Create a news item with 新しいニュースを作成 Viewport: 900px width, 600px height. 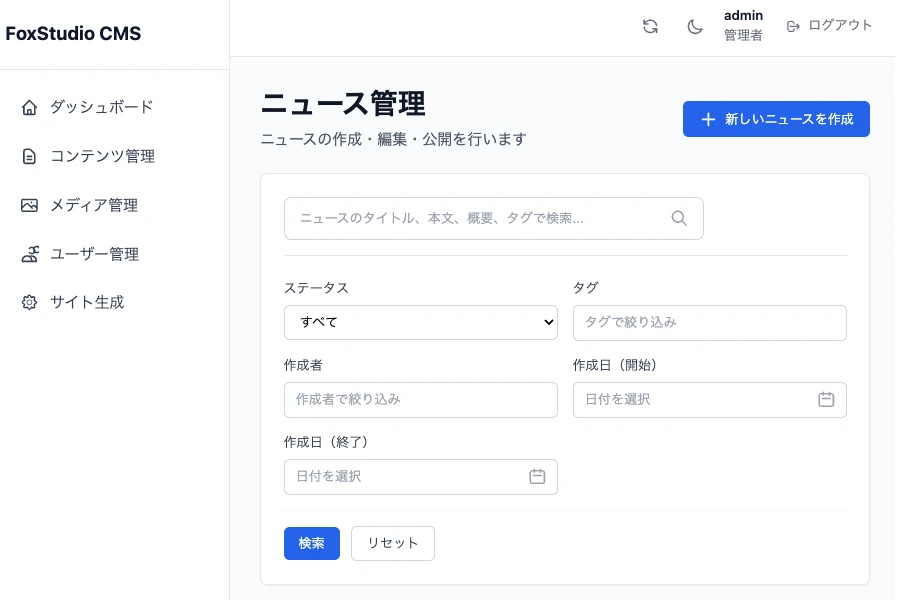[776, 118]
